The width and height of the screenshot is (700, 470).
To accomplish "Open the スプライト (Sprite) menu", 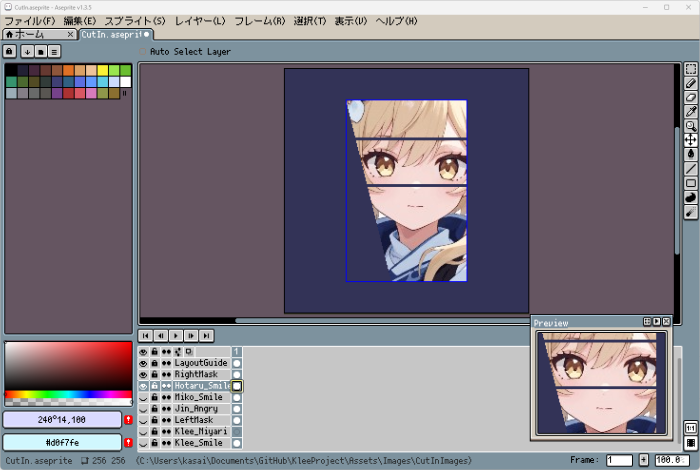I will tap(134, 20).
